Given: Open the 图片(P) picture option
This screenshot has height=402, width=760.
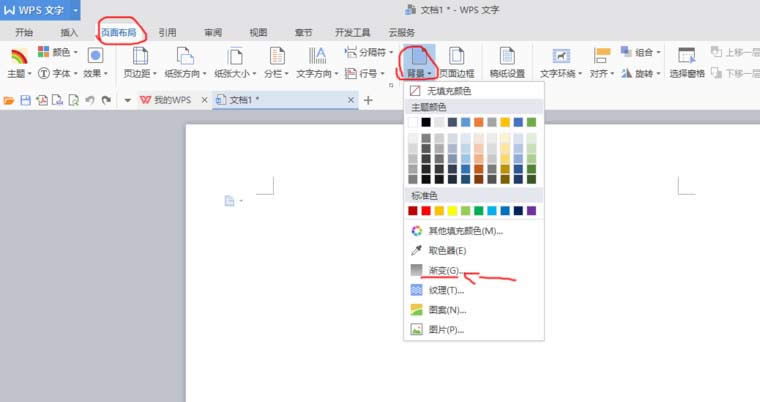Looking at the screenshot, I should click(x=474, y=330).
